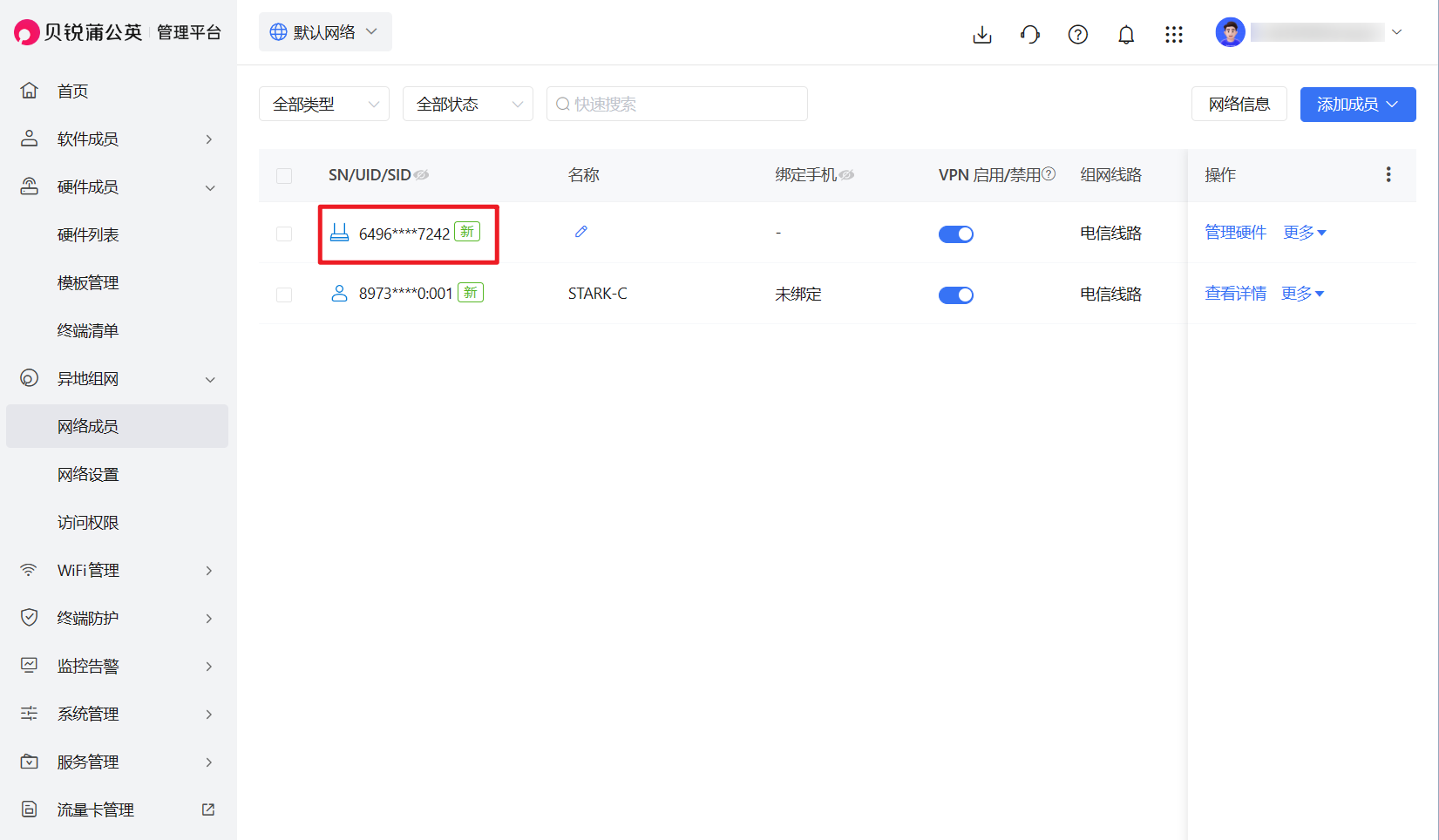Click the user icon for 8973****0:001
This screenshot has width=1439, height=840.
click(339, 294)
